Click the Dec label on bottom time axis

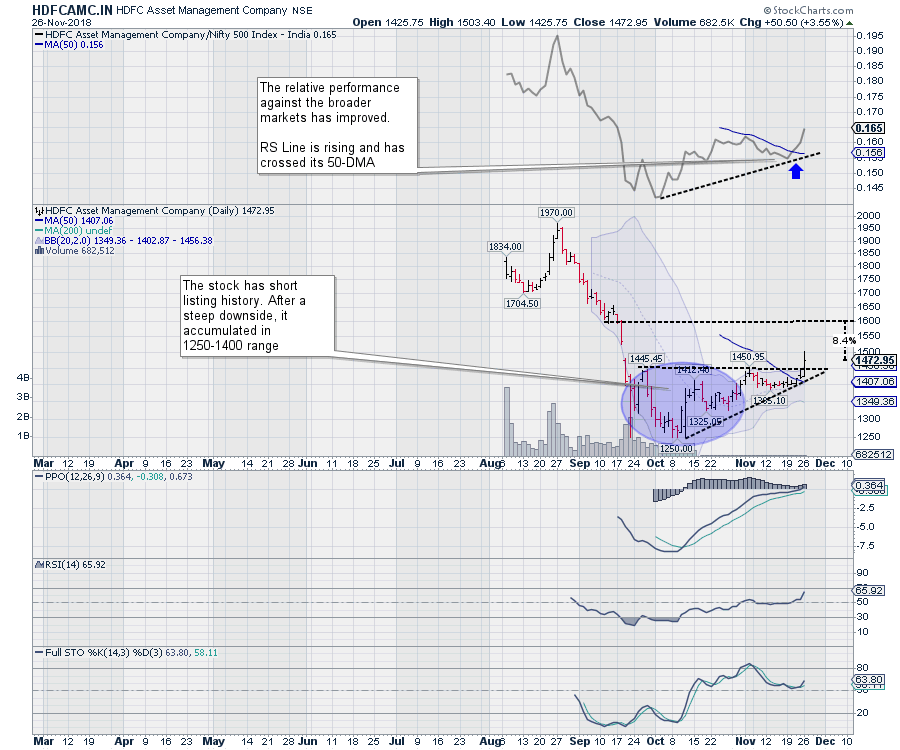[825, 741]
